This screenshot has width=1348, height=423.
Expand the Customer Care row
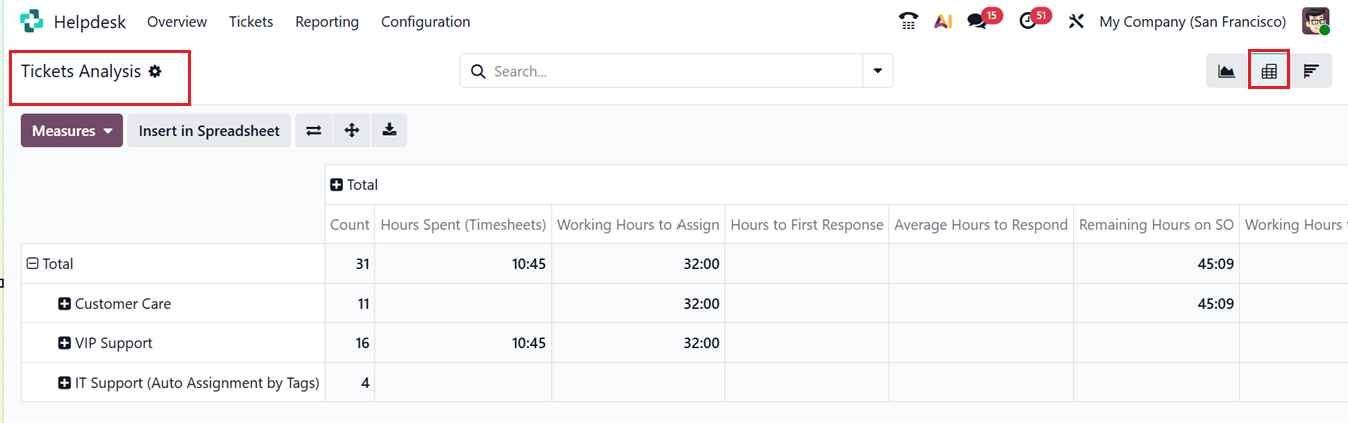(x=65, y=304)
